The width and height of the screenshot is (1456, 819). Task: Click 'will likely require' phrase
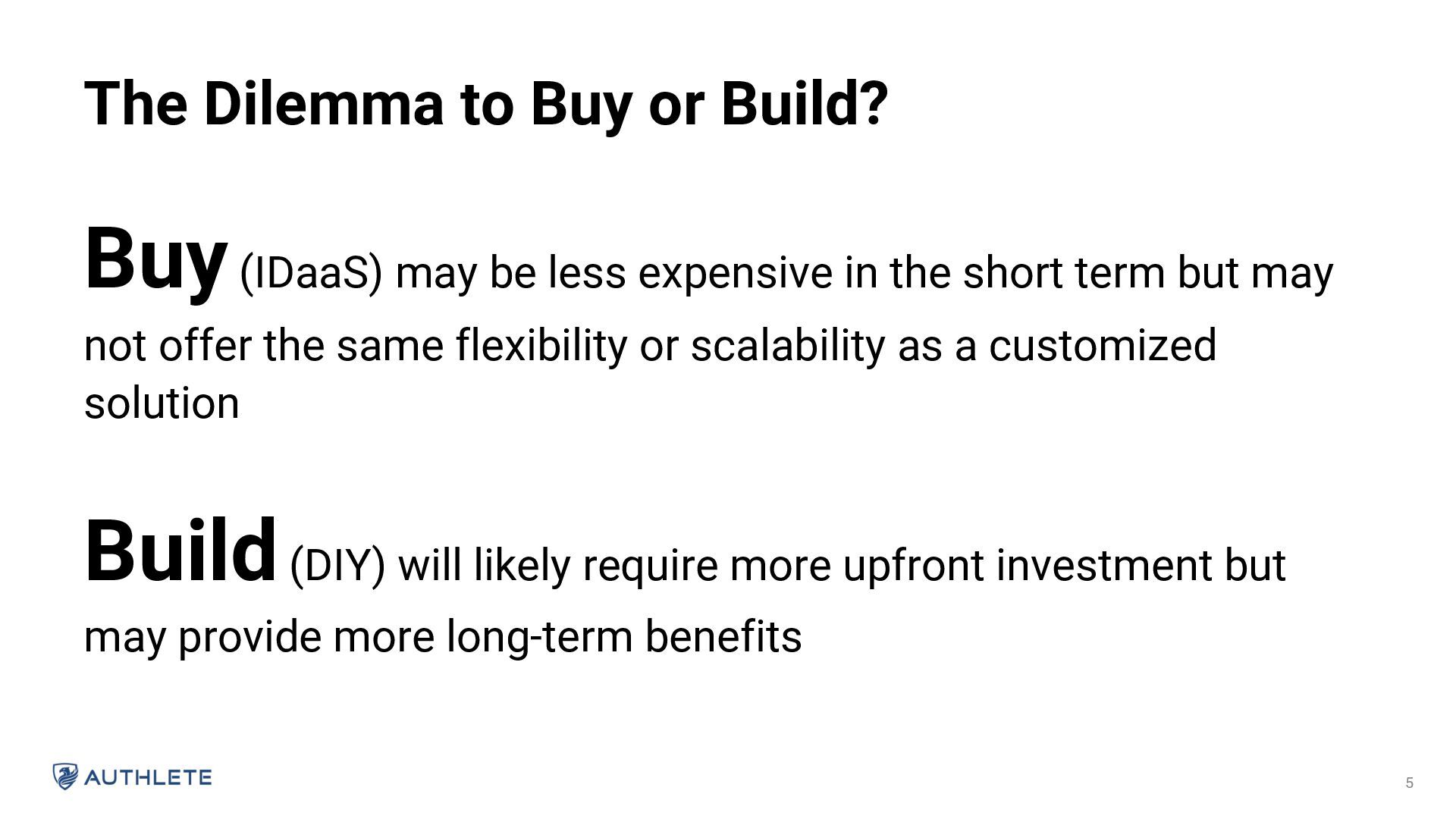pos(557,566)
